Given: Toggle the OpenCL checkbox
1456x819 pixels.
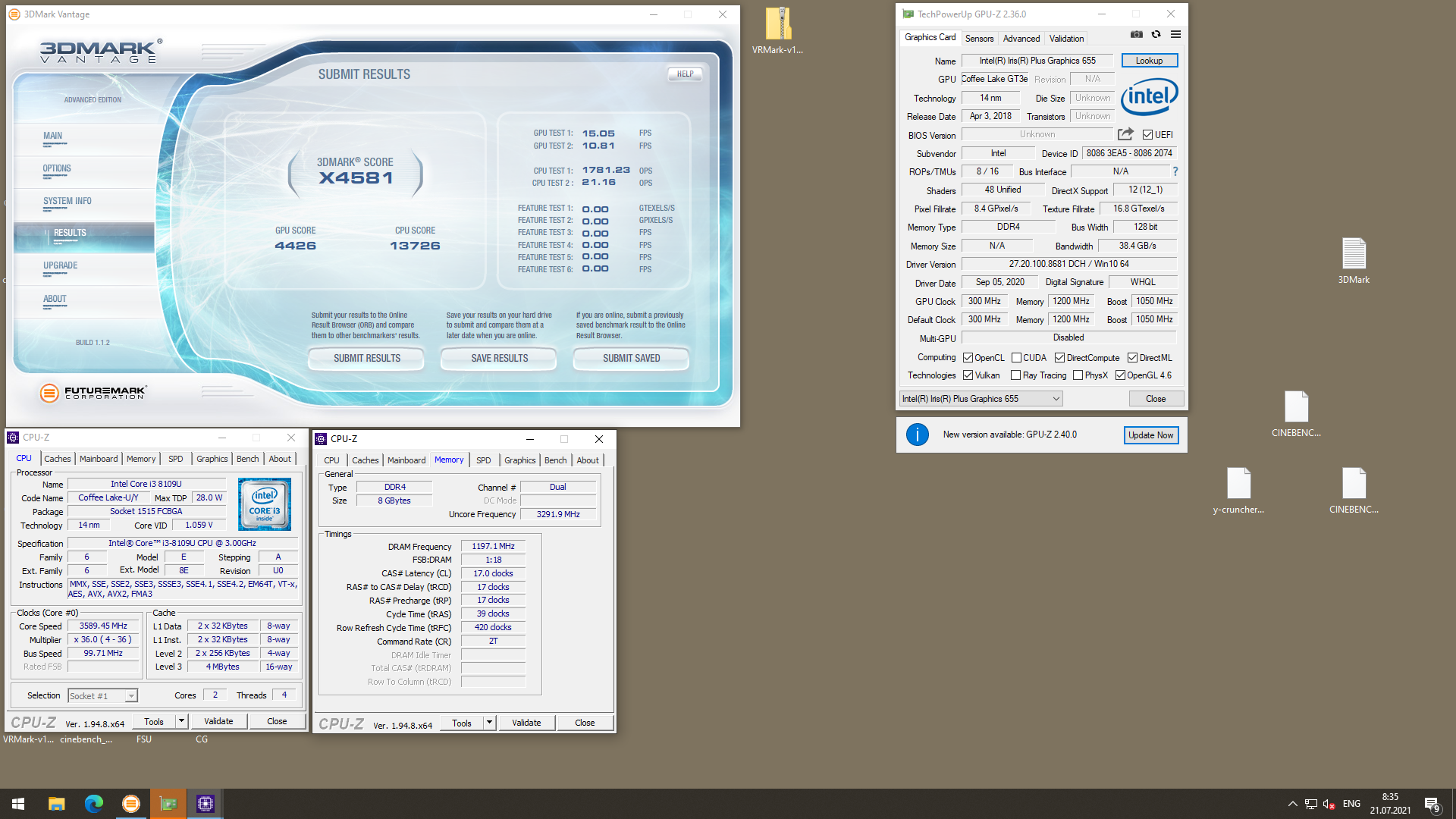Looking at the screenshot, I should pos(968,358).
